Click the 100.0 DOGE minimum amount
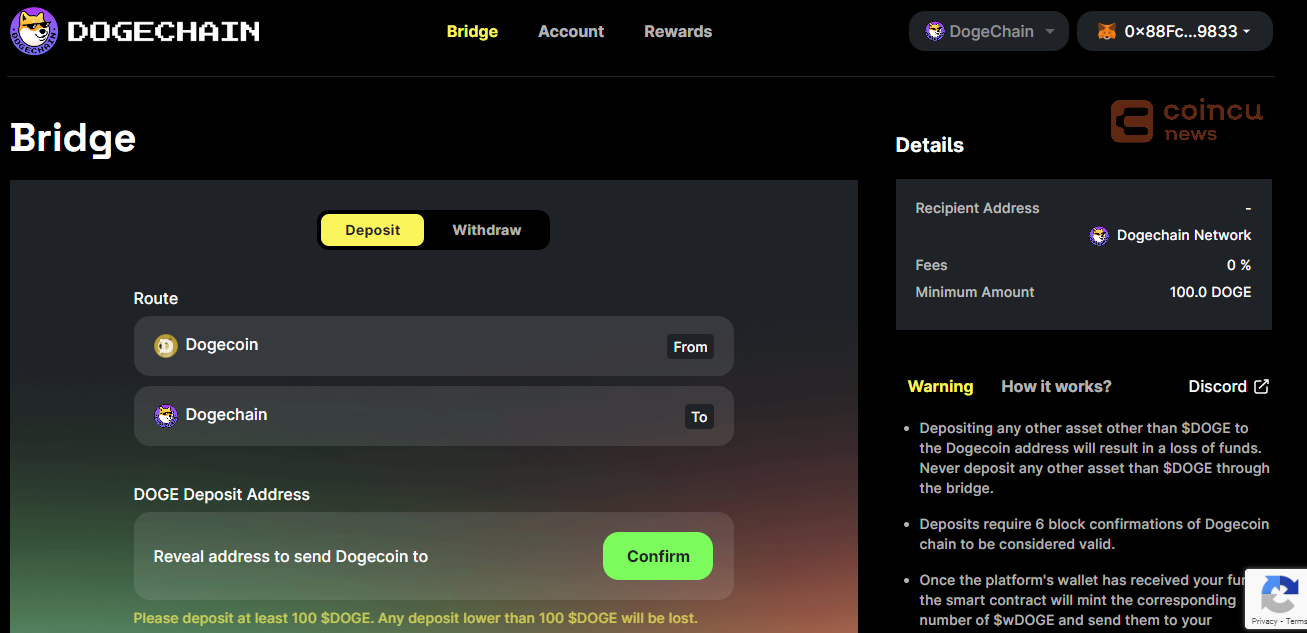 pos(1210,292)
